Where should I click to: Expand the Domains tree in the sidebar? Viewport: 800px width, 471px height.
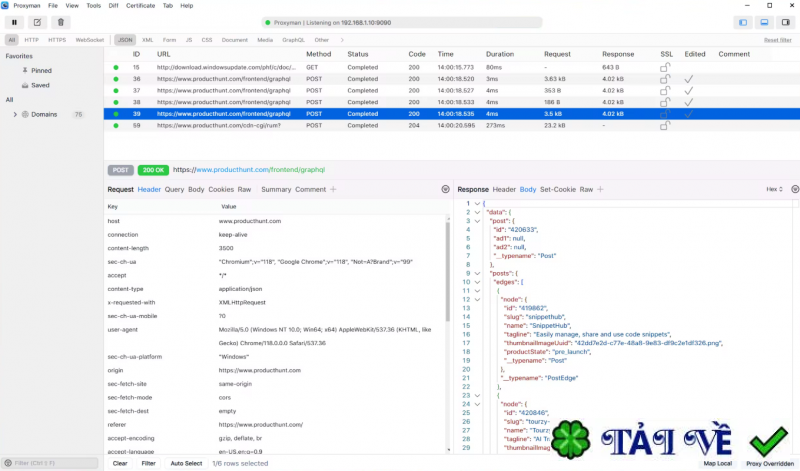coord(15,114)
